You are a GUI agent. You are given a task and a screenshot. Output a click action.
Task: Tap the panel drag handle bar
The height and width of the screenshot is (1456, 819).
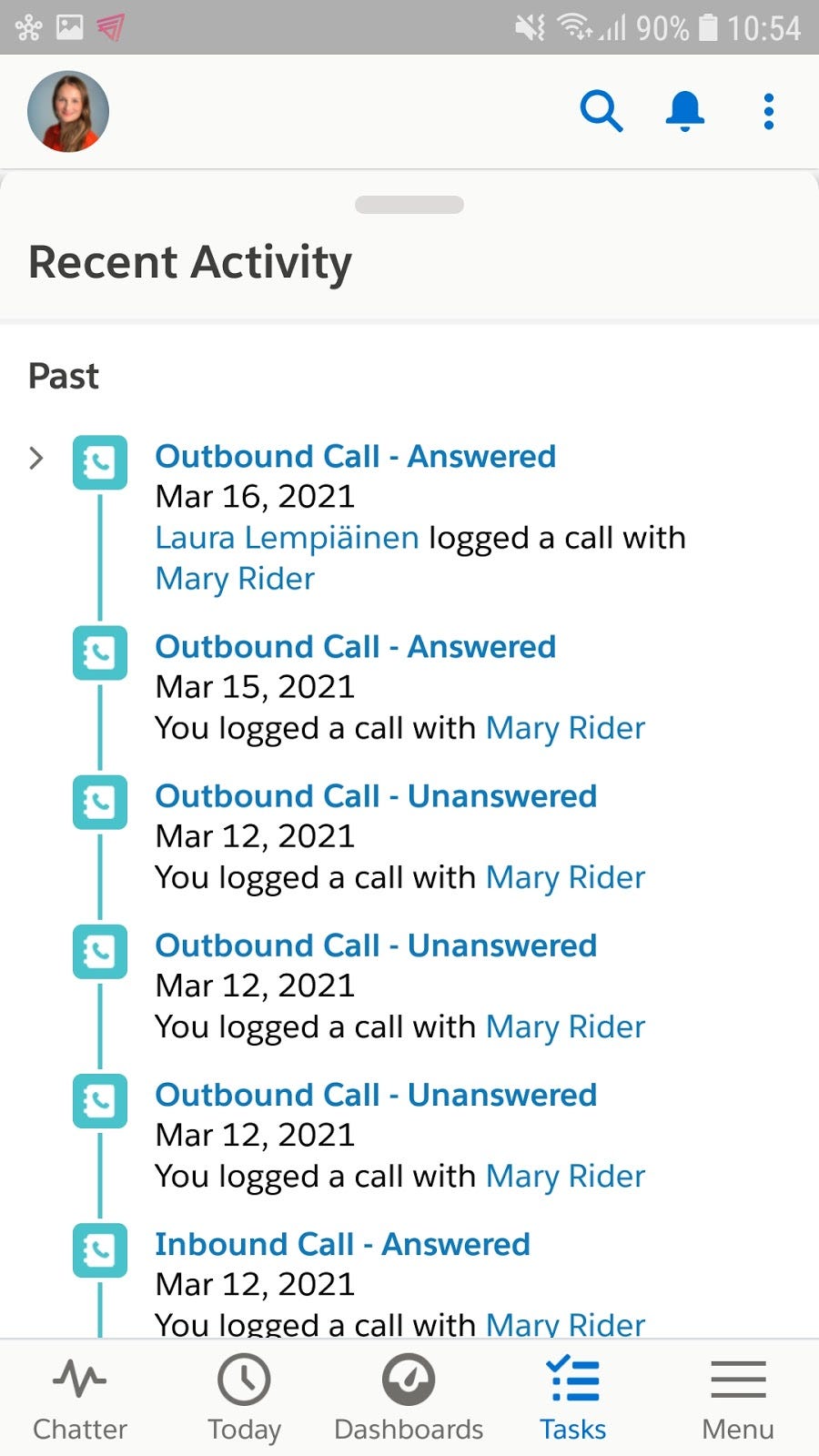pyautogui.click(x=409, y=205)
